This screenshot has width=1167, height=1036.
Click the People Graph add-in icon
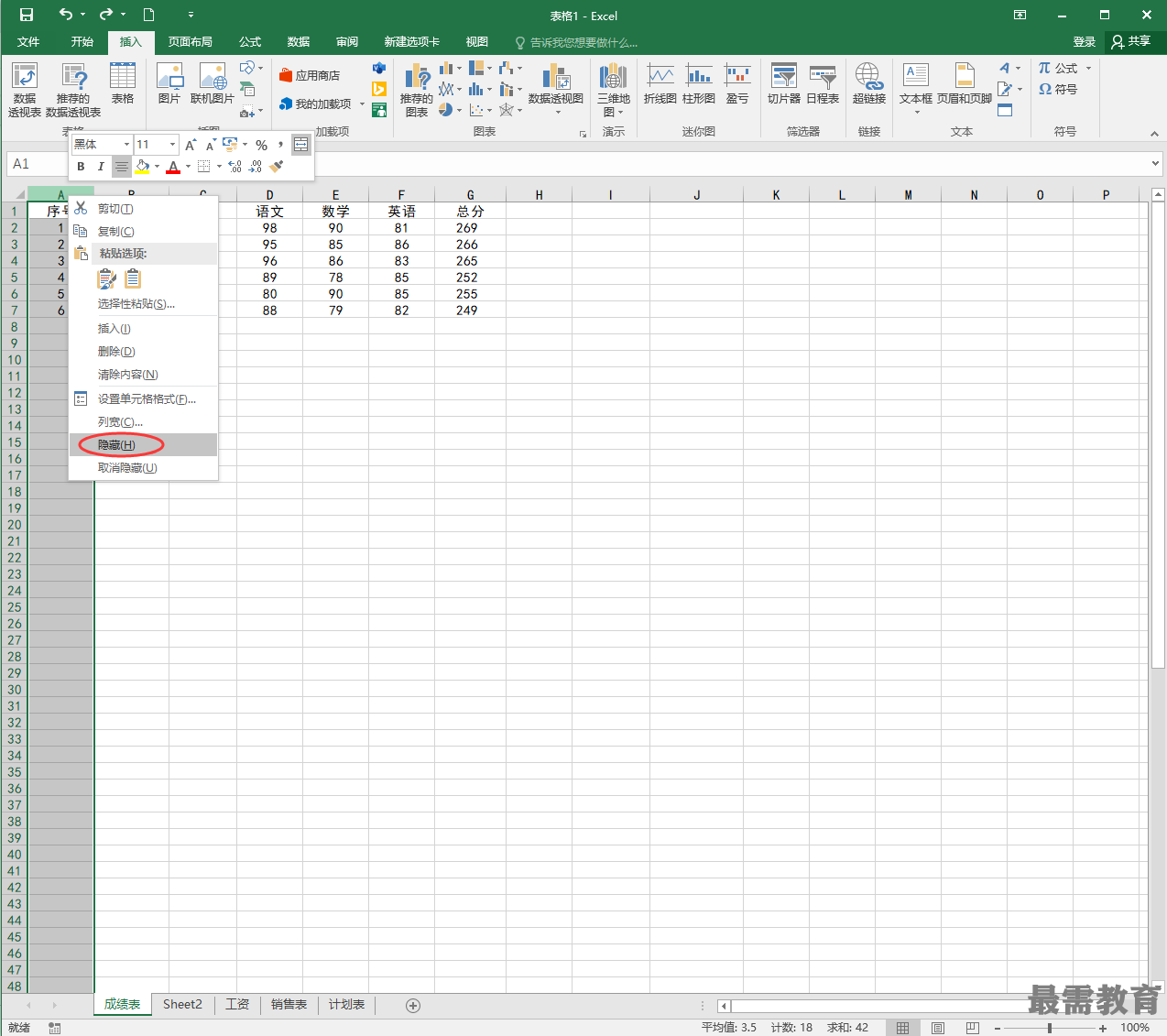click(x=378, y=110)
